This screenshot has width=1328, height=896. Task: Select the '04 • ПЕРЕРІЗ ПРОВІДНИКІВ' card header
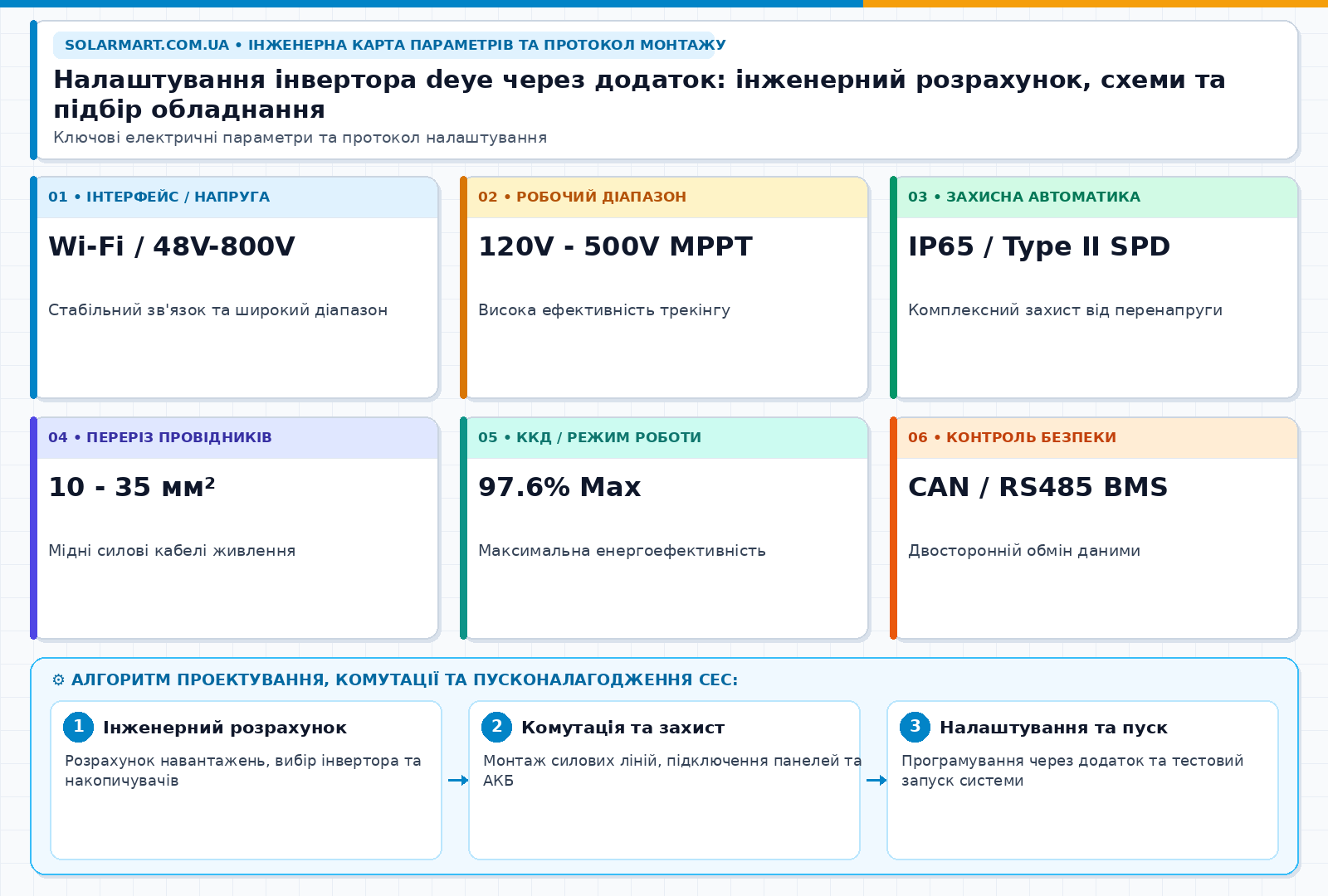coord(237,438)
